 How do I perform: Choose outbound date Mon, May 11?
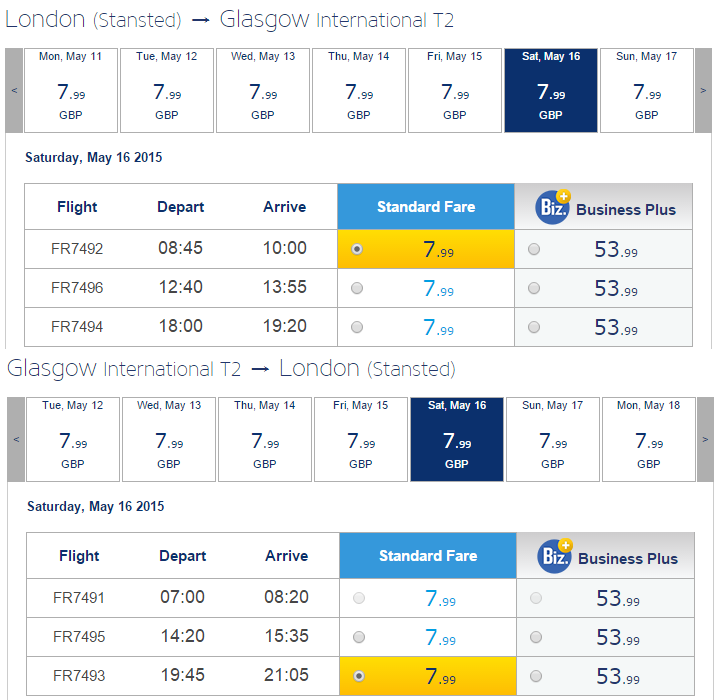point(71,90)
